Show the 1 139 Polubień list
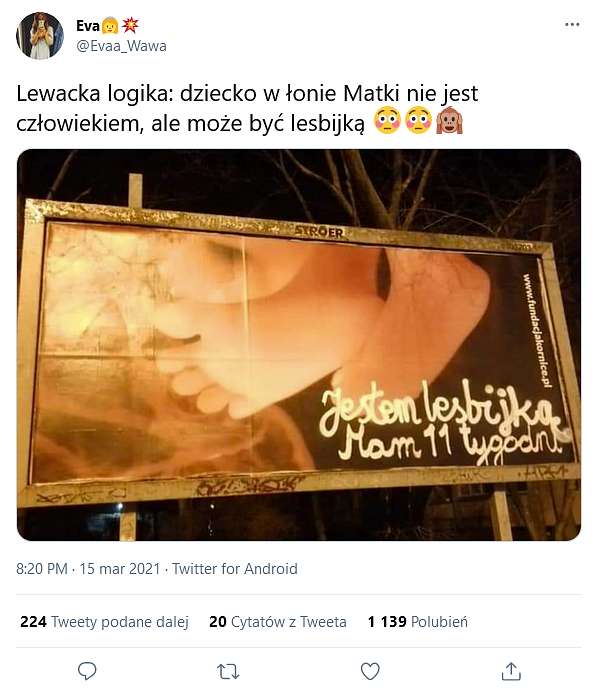This screenshot has height=694, width=598. (x=417, y=621)
